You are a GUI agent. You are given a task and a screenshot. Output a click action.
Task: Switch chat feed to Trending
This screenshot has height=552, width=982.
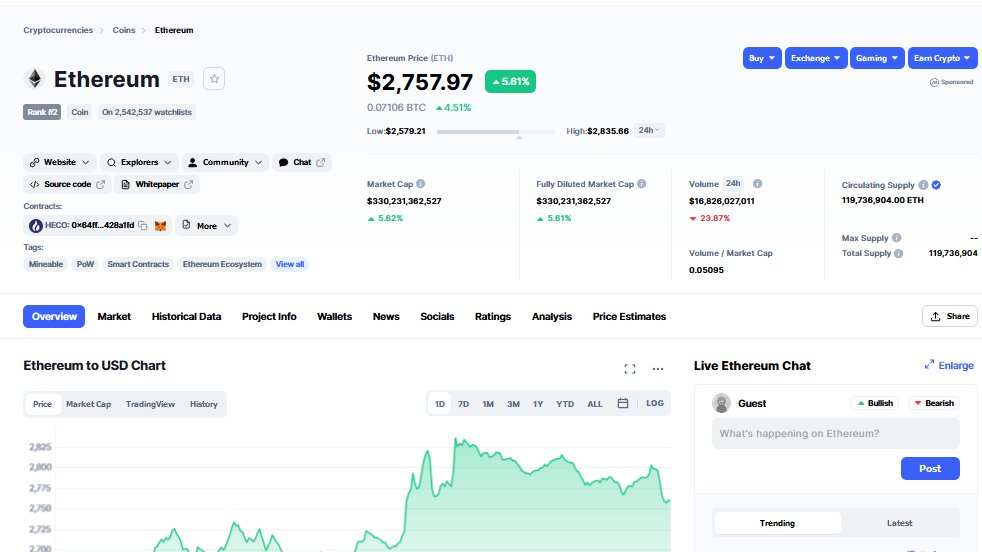tap(777, 523)
